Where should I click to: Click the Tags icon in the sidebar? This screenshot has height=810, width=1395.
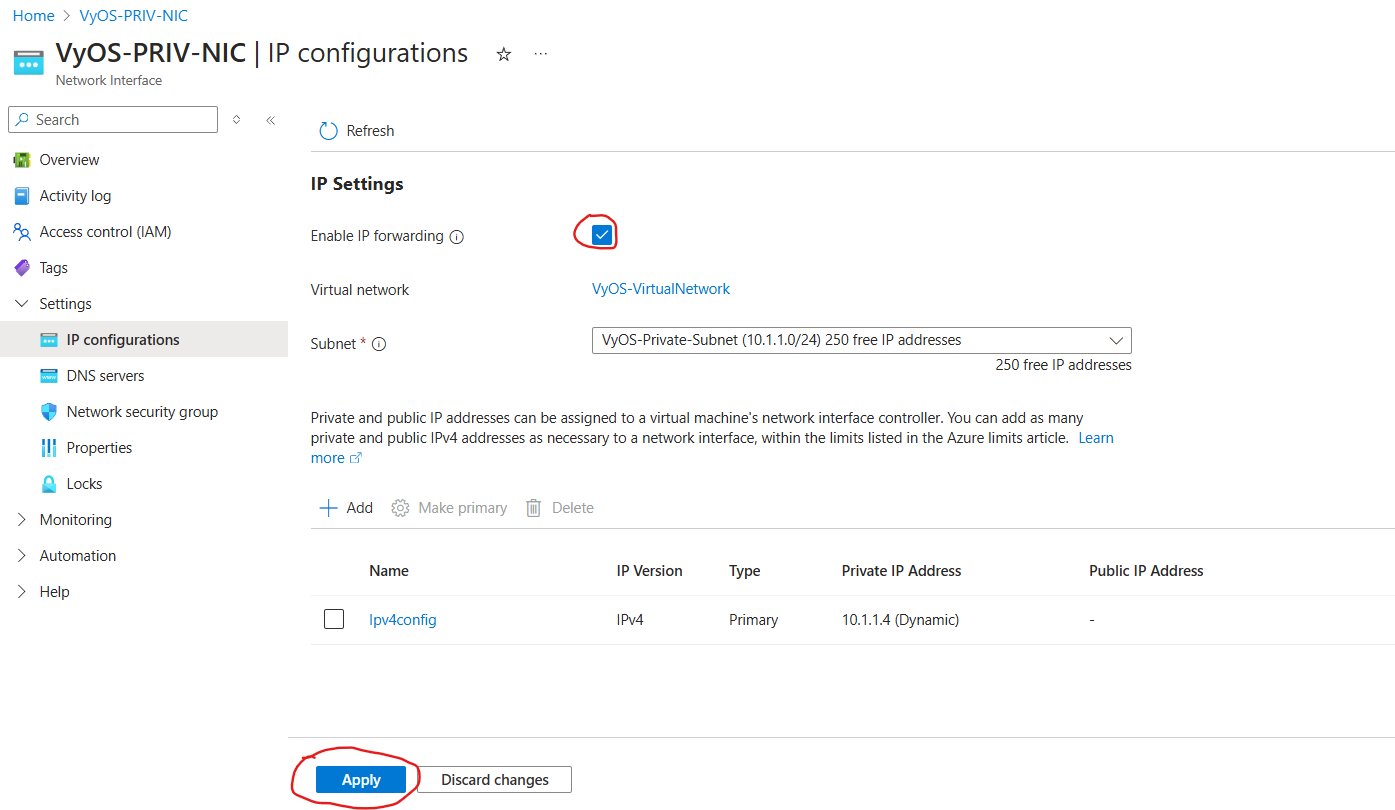(22, 267)
